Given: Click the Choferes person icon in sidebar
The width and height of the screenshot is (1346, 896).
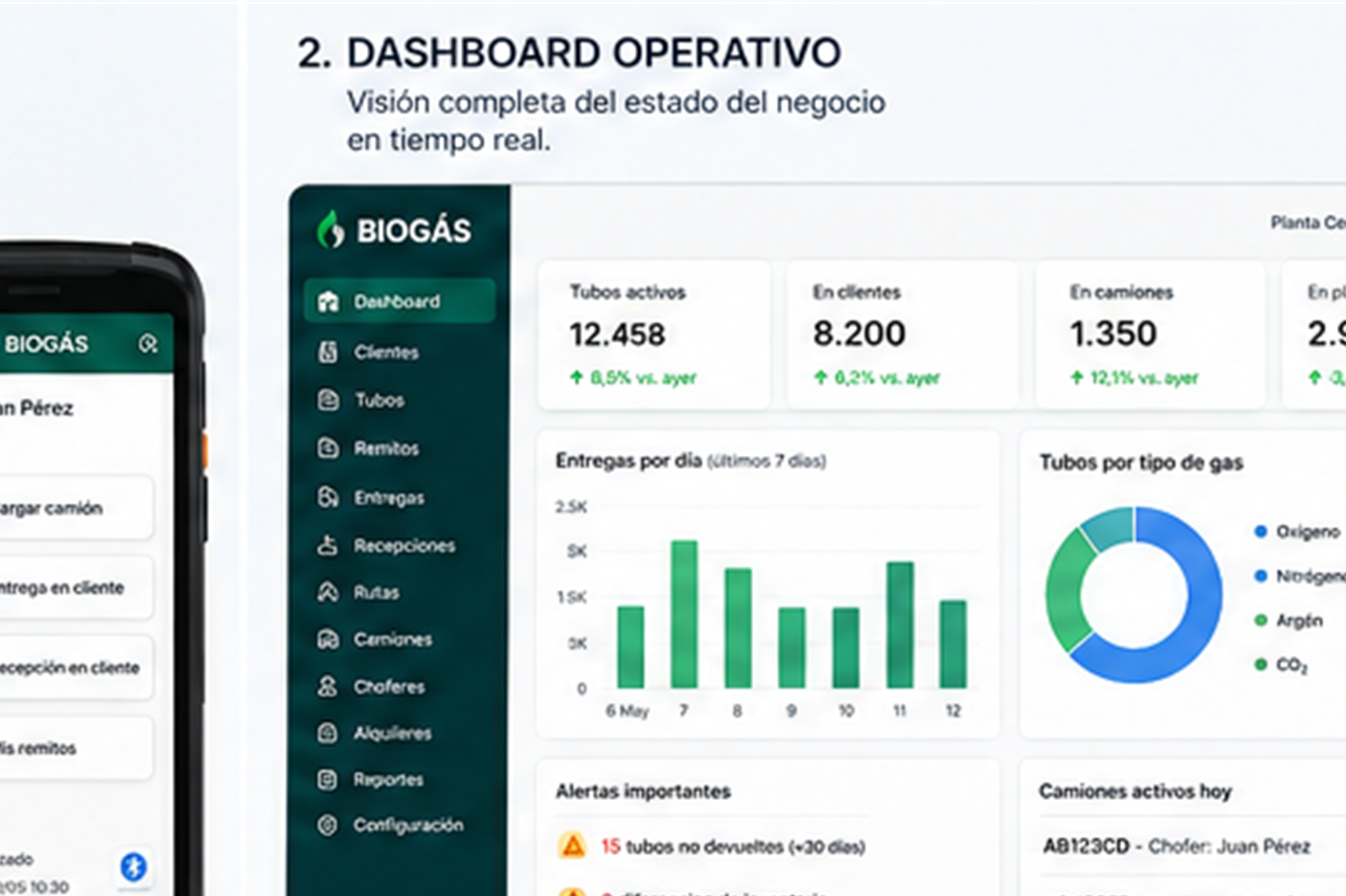Looking at the screenshot, I should pos(327,686).
